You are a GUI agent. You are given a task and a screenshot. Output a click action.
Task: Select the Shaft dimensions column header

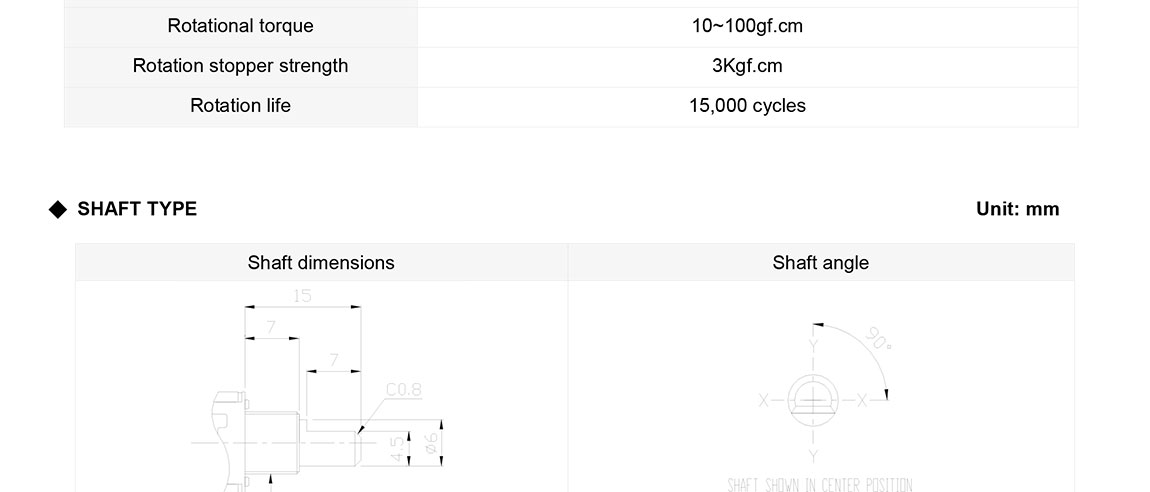[x=321, y=263]
